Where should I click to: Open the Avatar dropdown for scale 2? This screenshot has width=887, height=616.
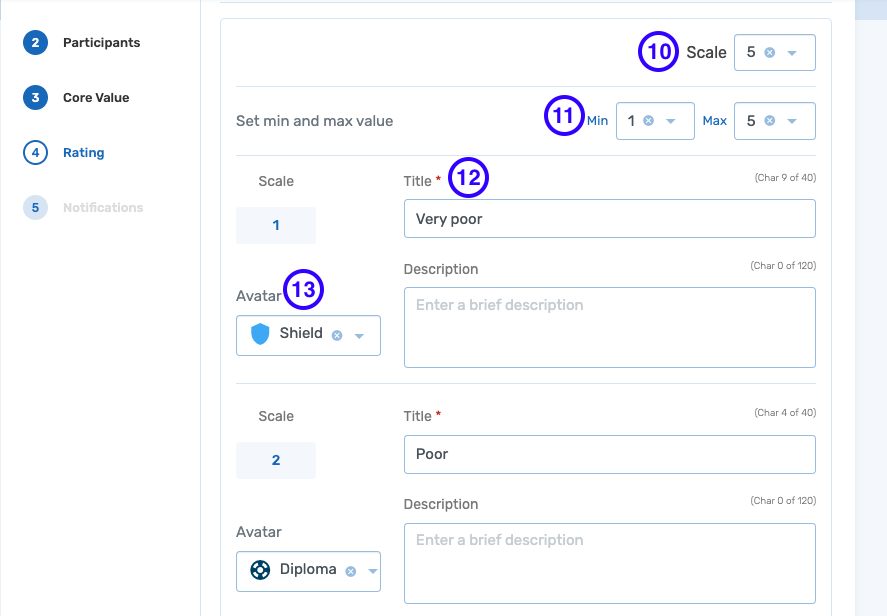(371, 571)
